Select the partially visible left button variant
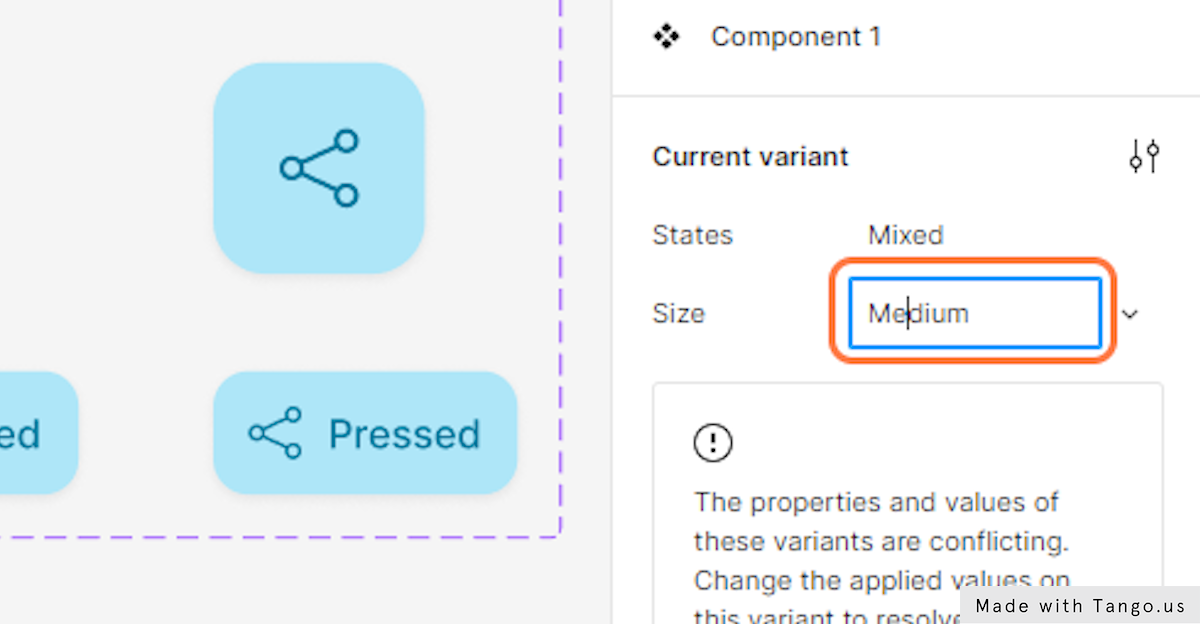This screenshot has height=624, width=1200. 35,433
